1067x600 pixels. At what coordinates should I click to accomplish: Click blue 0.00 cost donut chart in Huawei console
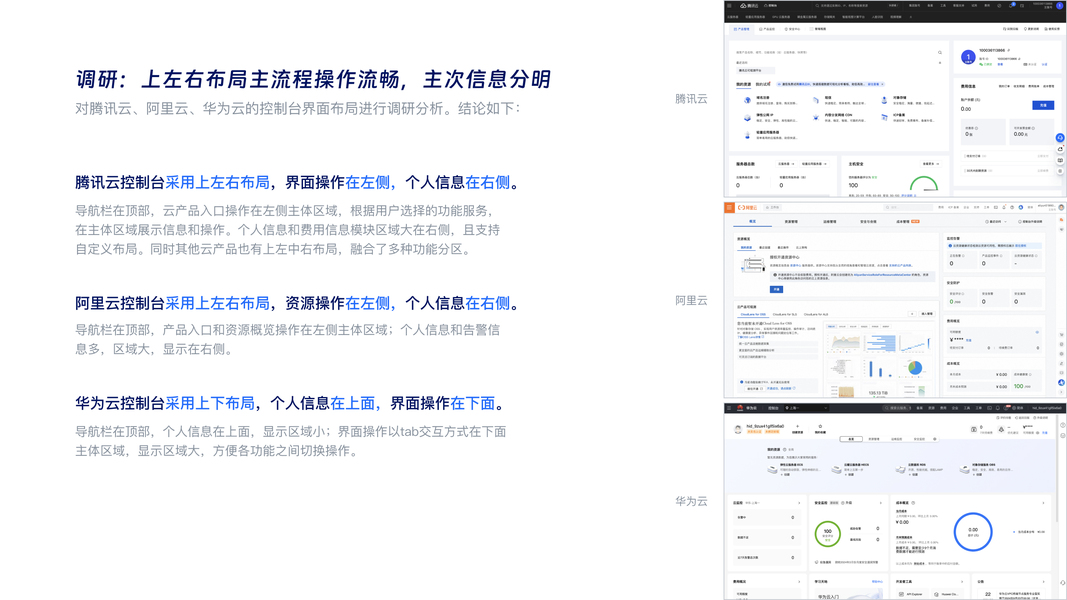[973, 532]
